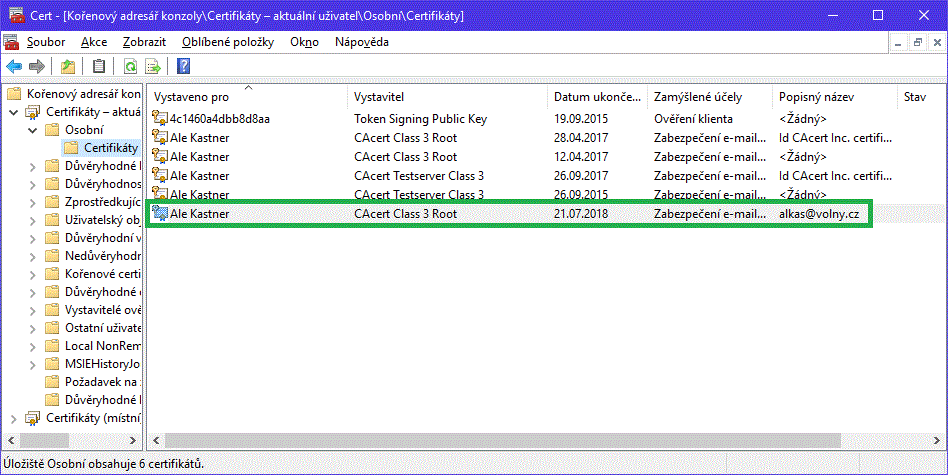This screenshot has height=475, width=948.
Task: Click the clipboard toolbar icon
Action: [x=98, y=67]
